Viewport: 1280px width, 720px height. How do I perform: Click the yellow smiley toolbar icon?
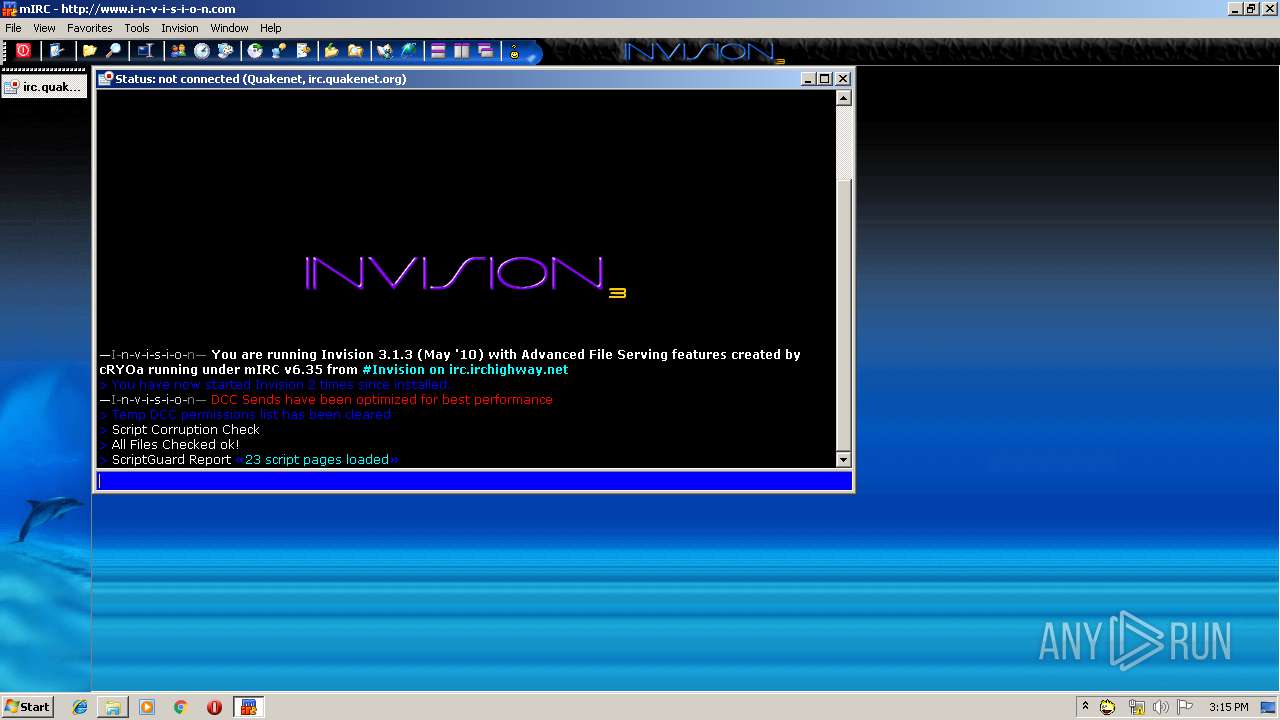tap(515, 52)
